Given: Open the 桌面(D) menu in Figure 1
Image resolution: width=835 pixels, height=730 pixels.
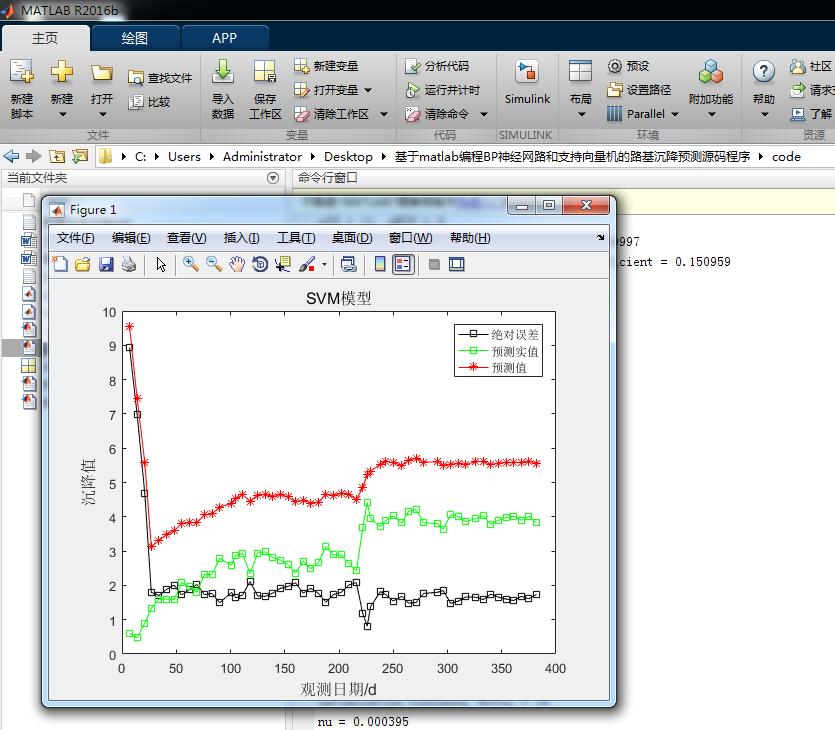Looking at the screenshot, I should click(352, 238).
